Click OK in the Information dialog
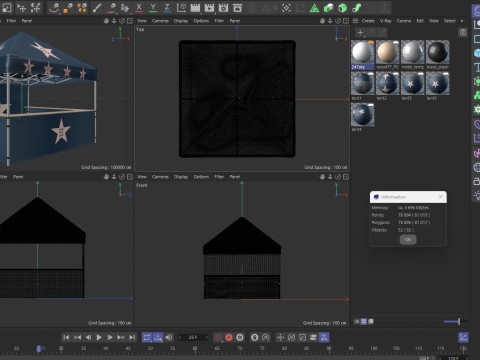This screenshot has height=360, width=480. 408,239
